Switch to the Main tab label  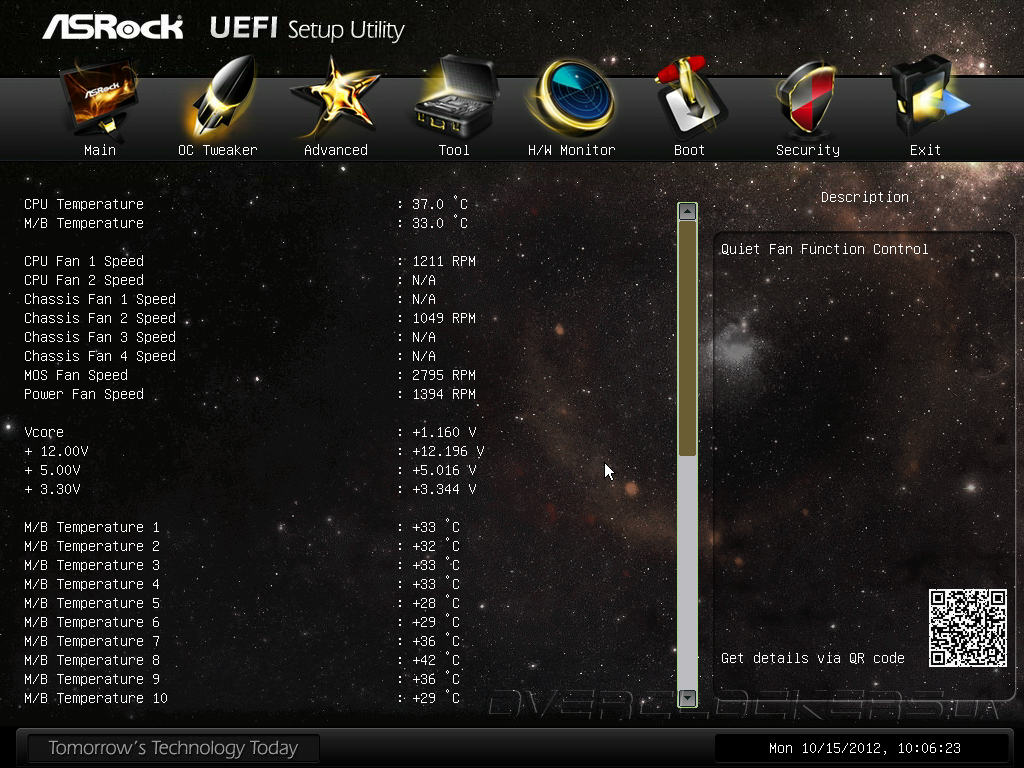(100, 150)
